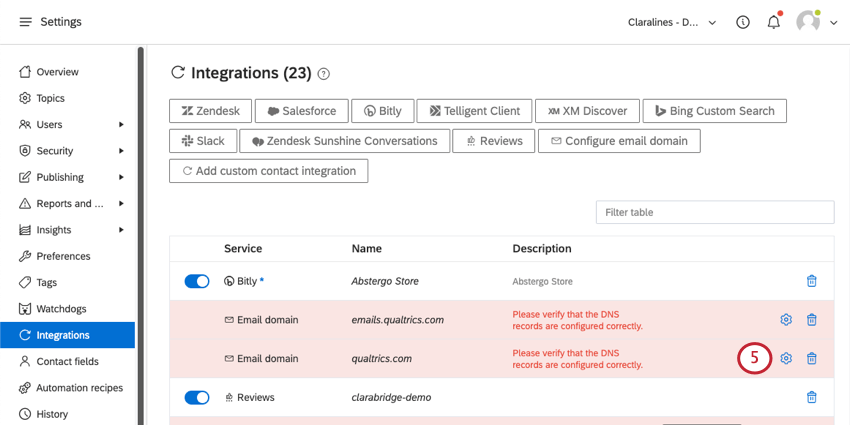The image size is (850, 425).
Task: Delete the Bitly Abstergo Store integration
Action: pyautogui.click(x=812, y=281)
